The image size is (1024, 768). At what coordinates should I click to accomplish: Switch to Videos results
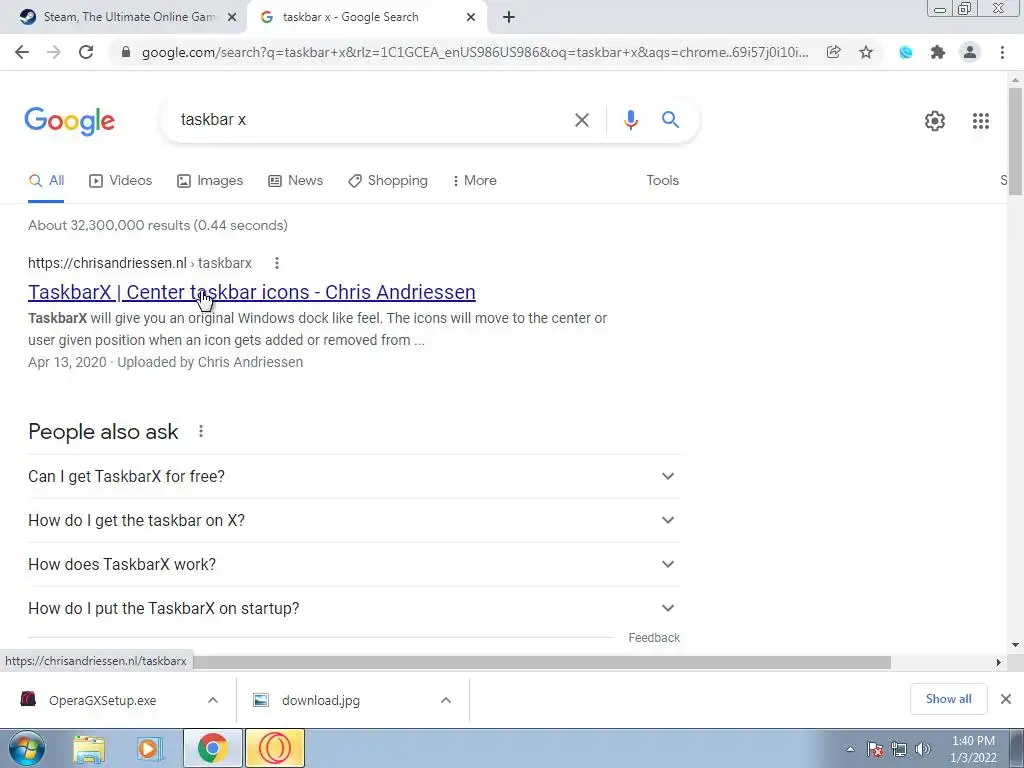tap(121, 181)
